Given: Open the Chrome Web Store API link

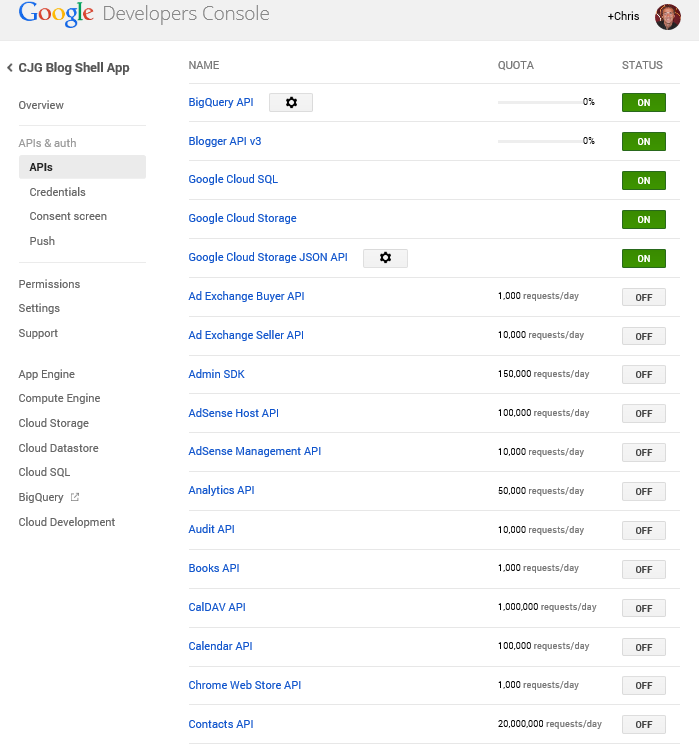Looking at the screenshot, I should pyautogui.click(x=244, y=685).
